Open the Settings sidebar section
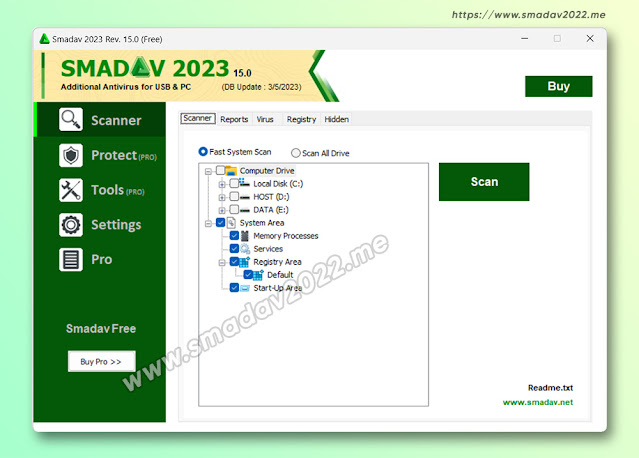This screenshot has height=458, width=639. pos(100,225)
